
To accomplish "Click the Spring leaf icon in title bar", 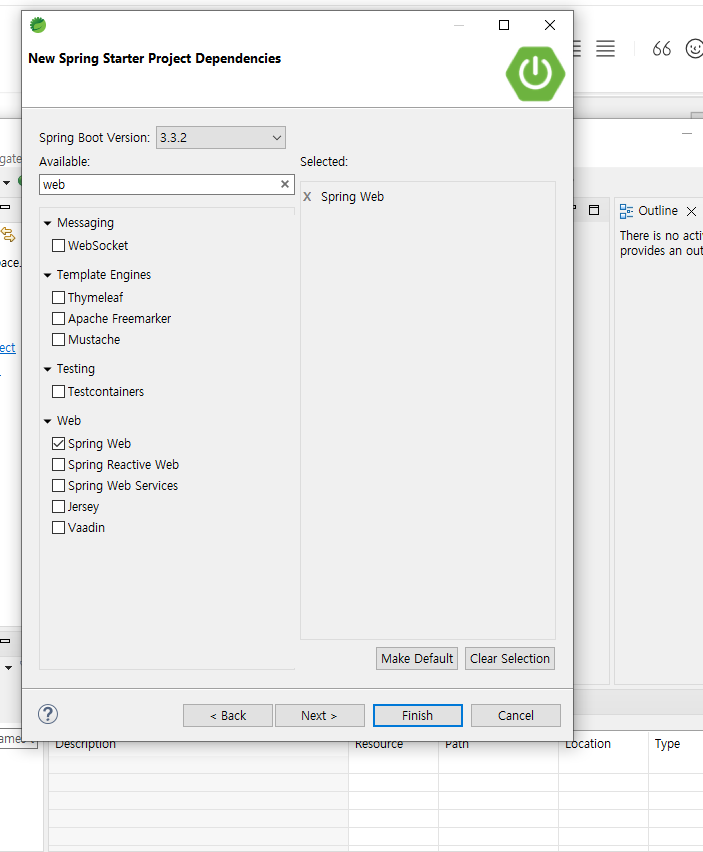I will (x=38, y=25).
